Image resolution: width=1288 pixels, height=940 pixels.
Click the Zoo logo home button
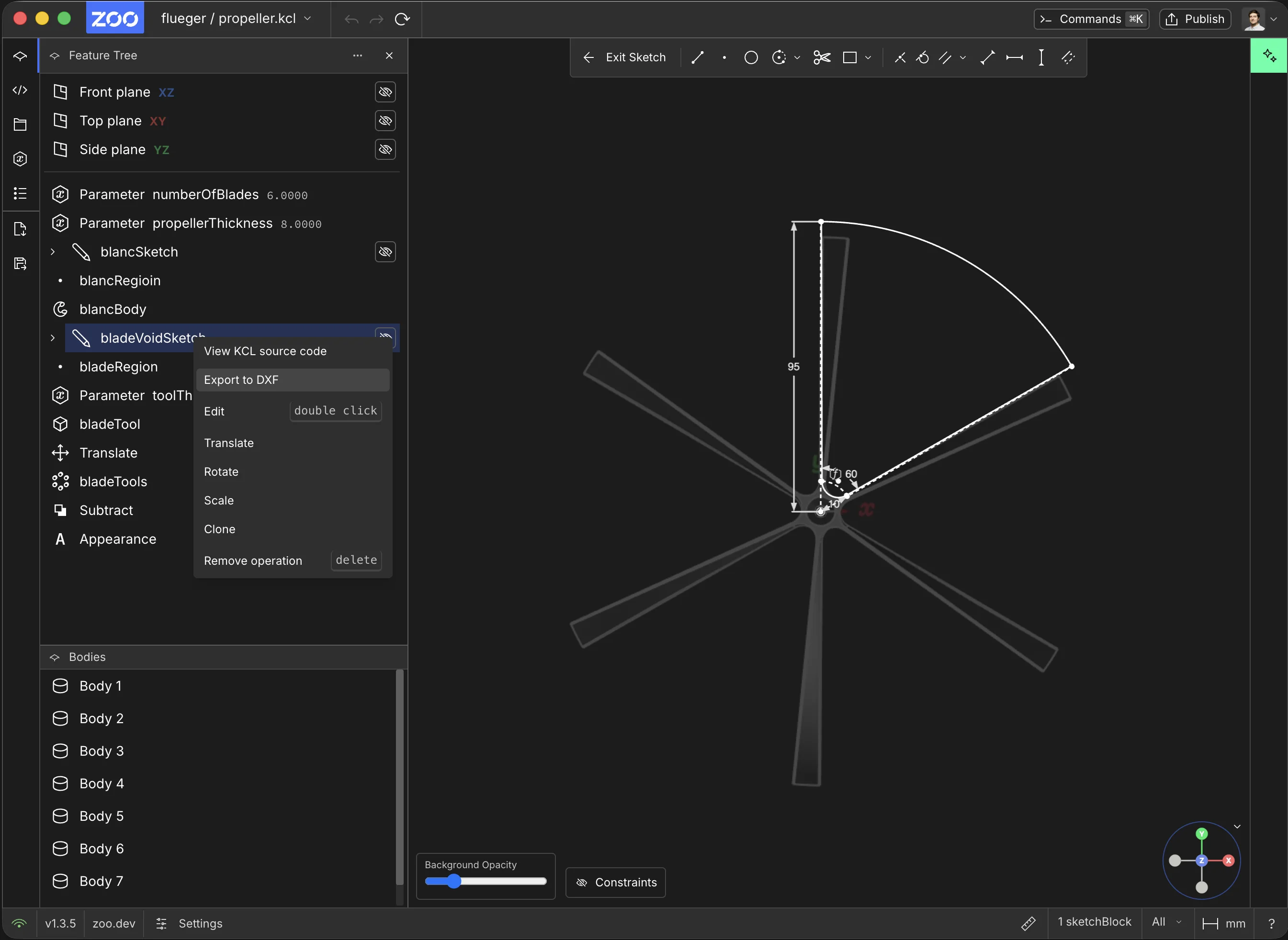click(x=115, y=19)
